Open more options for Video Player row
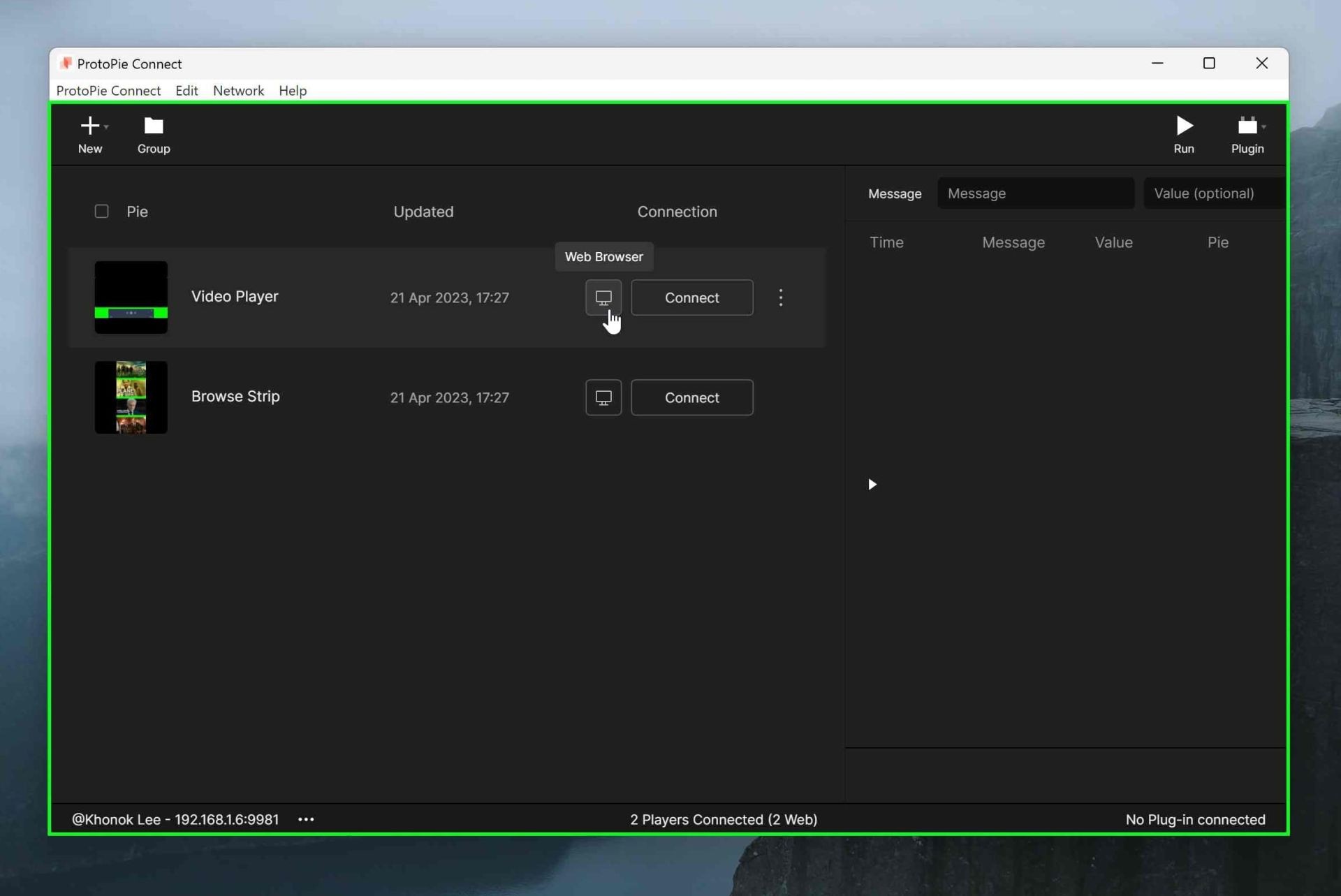 (780, 297)
